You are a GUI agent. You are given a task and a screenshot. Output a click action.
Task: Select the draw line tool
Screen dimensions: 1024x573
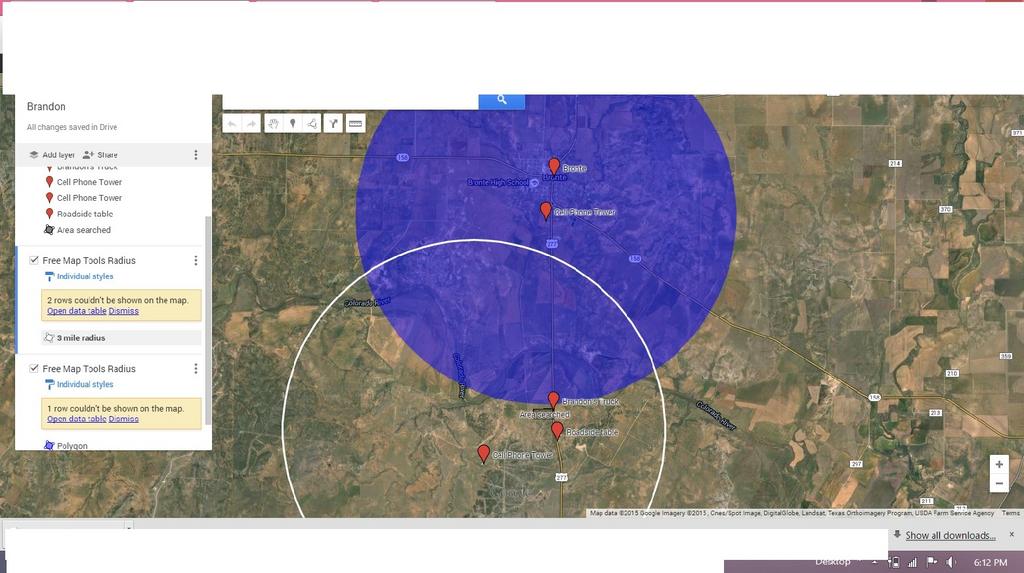coord(312,124)
